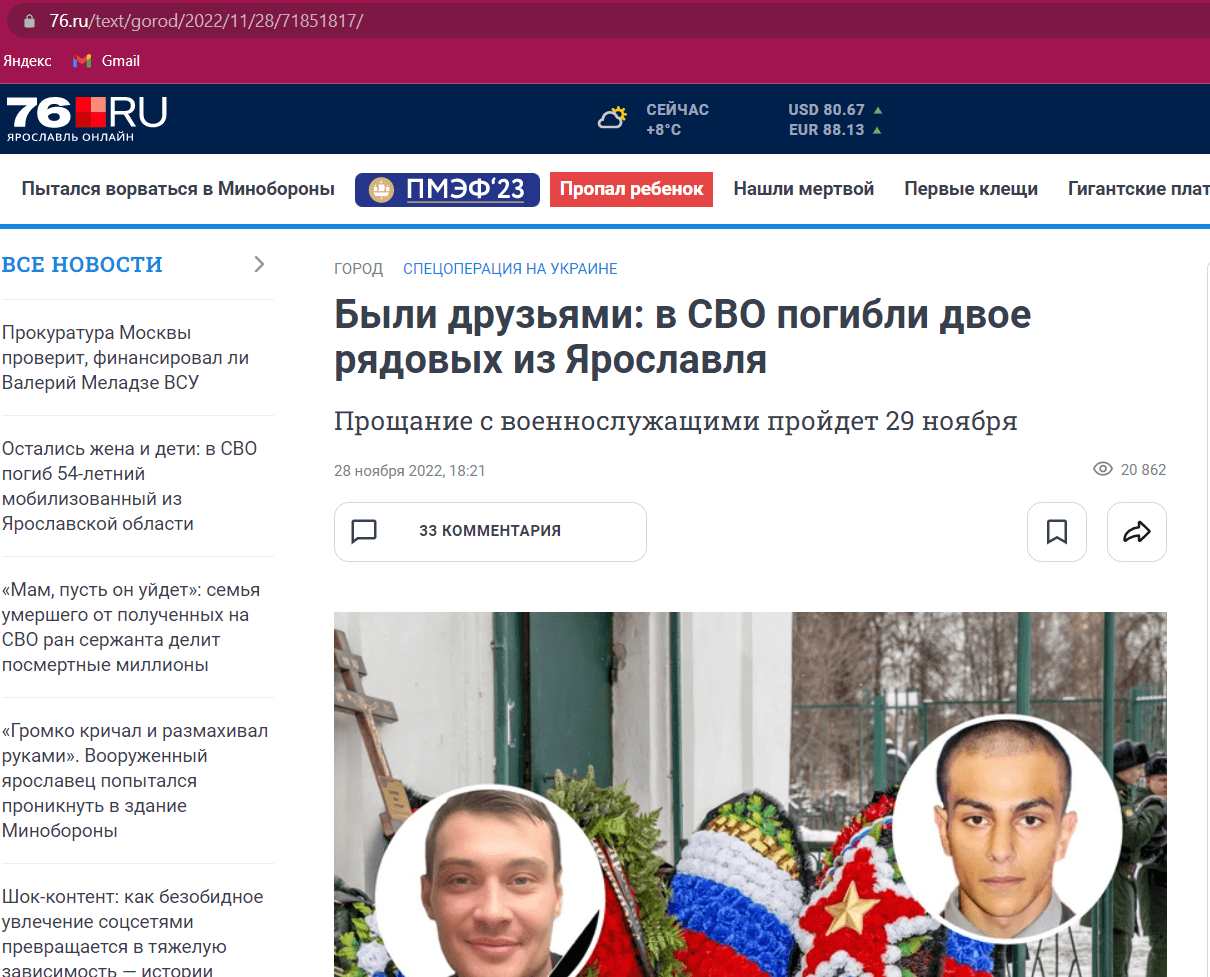This screenshot has height=977, width=1210.
Task: Click the Gmail bookmark icon
Action: (82, 61)
